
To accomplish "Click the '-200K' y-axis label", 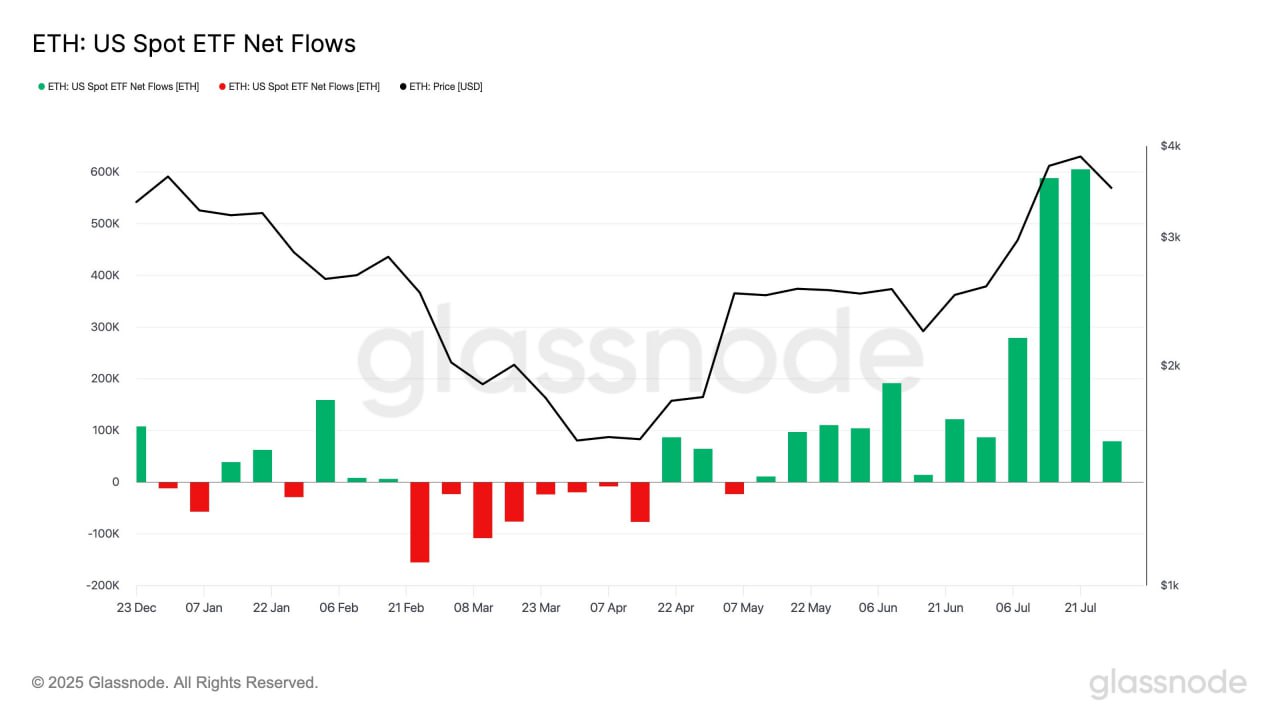I will [x=102, y=586].
